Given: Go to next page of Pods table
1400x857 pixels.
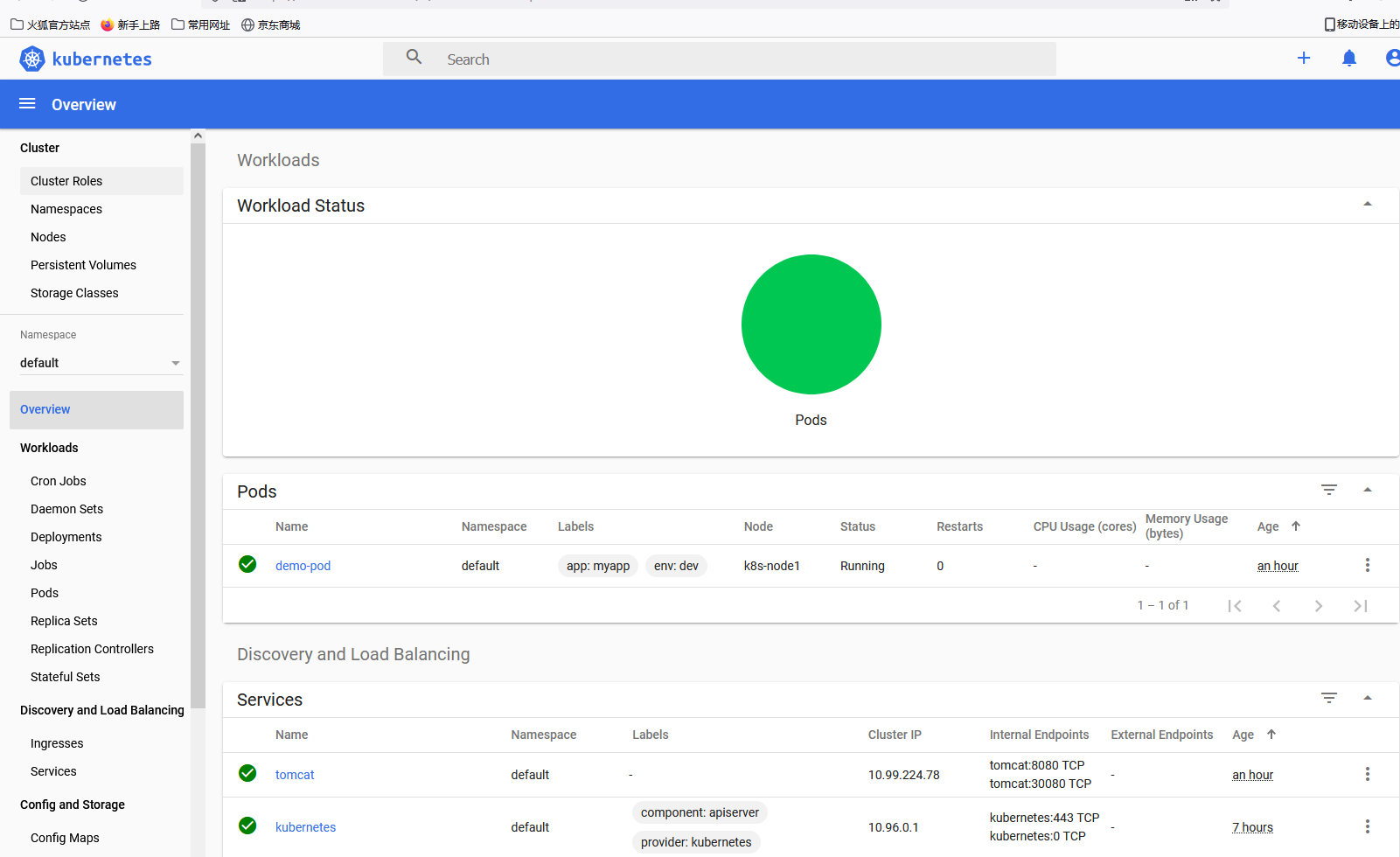Looking at the screenshot, I should coord(1319,606).
